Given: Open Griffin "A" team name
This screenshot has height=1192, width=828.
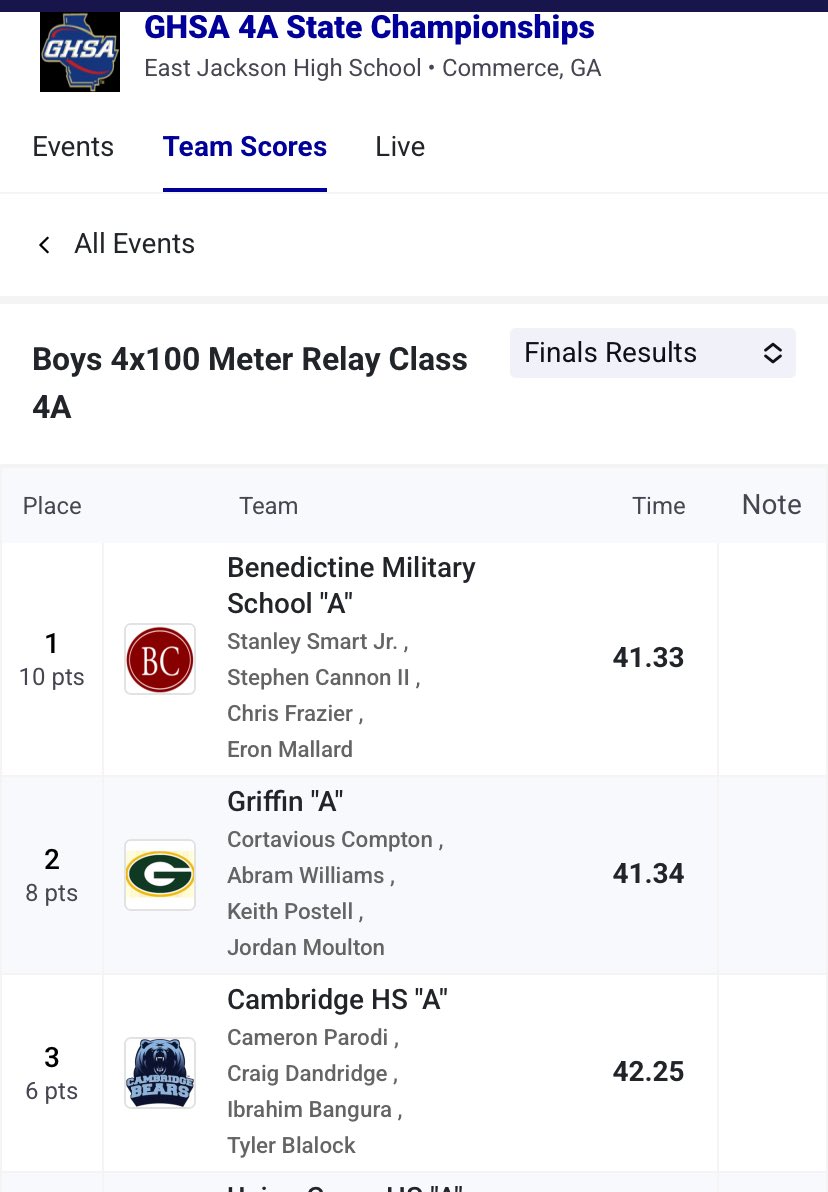Looking at the screenshot, I should click(x=285, y=801).
